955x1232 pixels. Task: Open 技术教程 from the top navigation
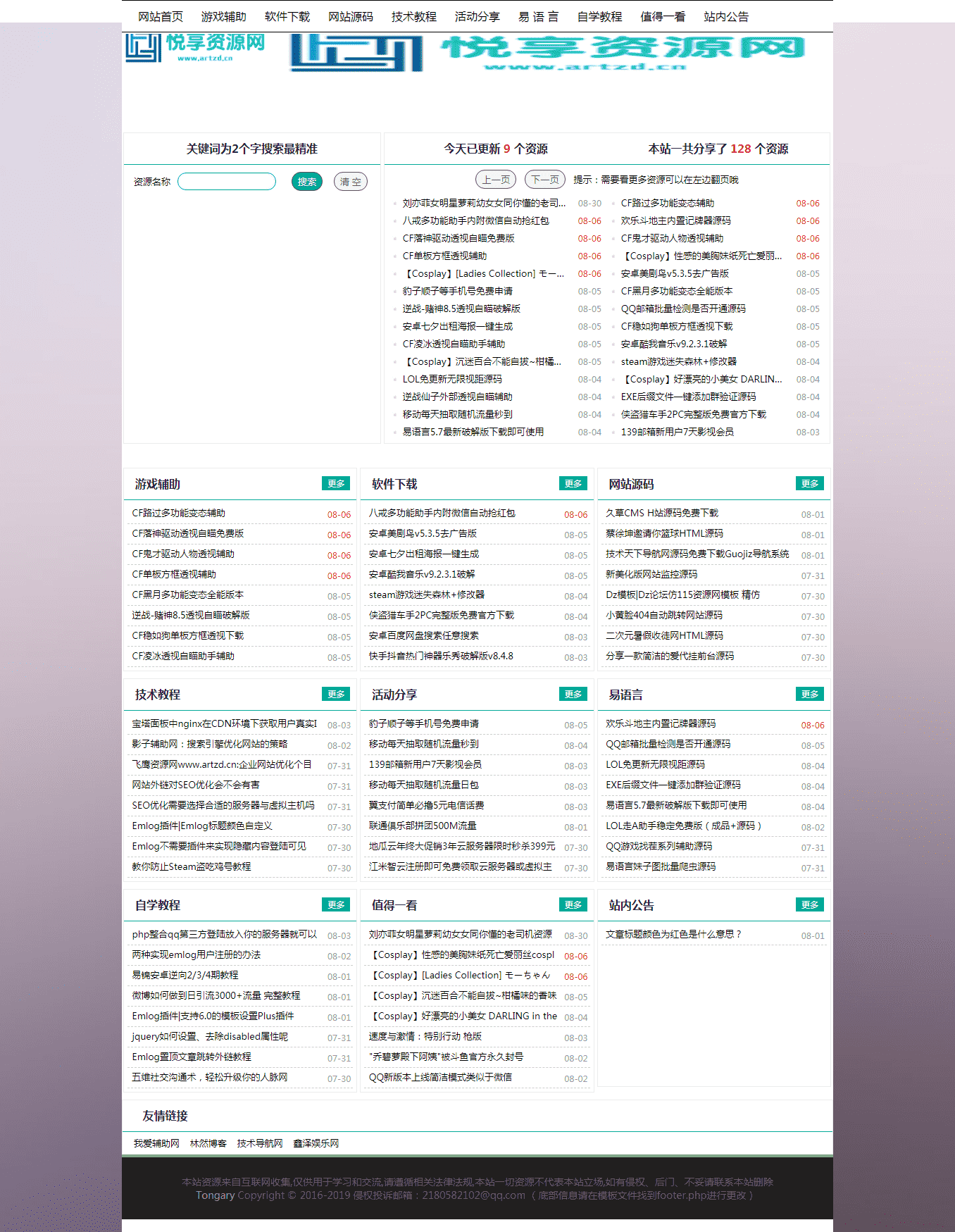tap(414, 17)
